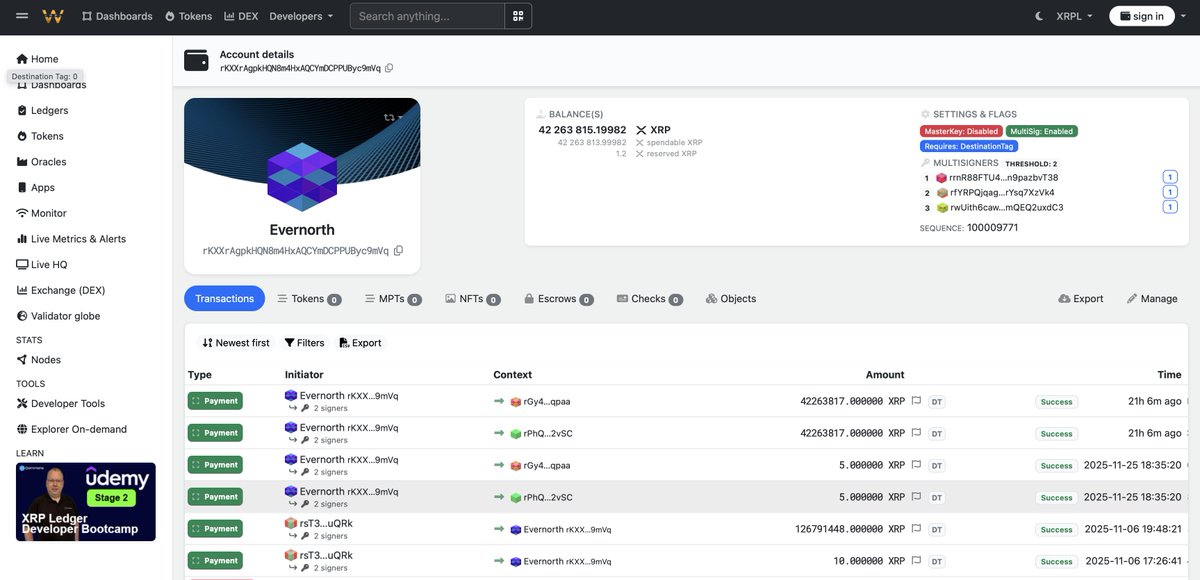Click the balance 42 263 815.19982 XRP
1200x580 pixels.
[604, 130]
